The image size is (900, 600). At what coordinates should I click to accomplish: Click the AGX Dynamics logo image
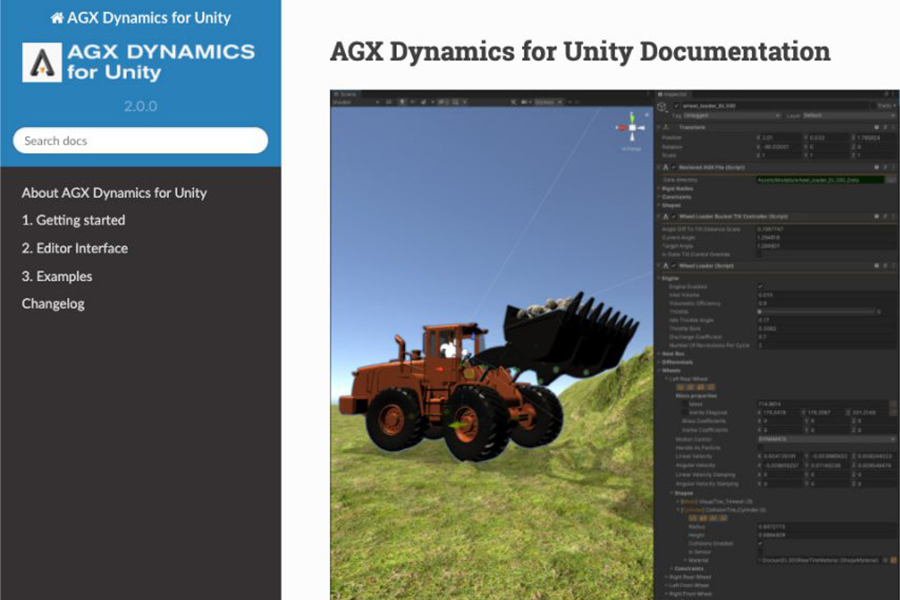pyautogui.click(x=138, y=62)
